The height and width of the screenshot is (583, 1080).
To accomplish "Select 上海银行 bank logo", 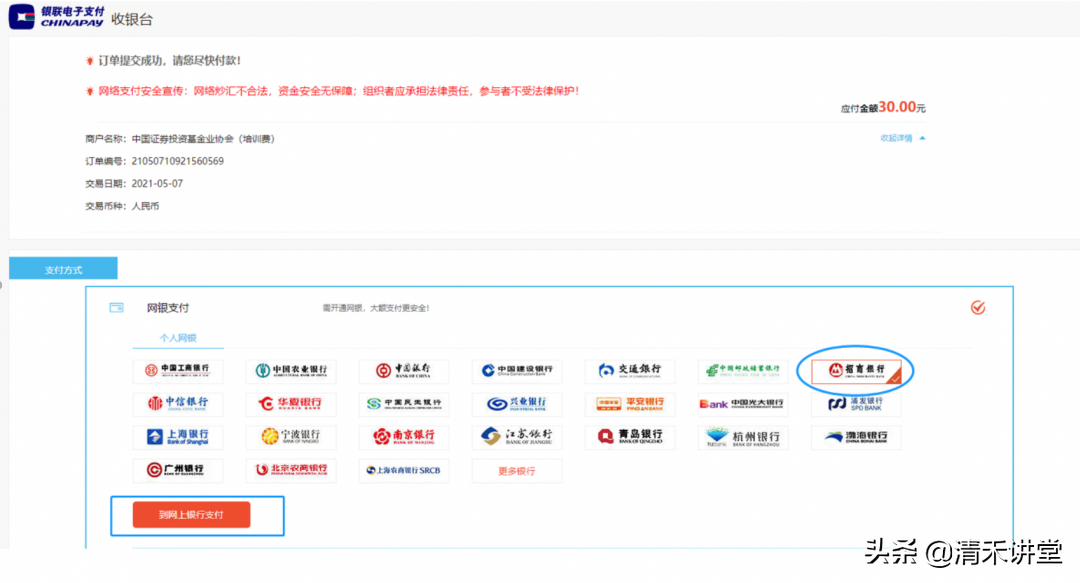I will pos(178,437).
